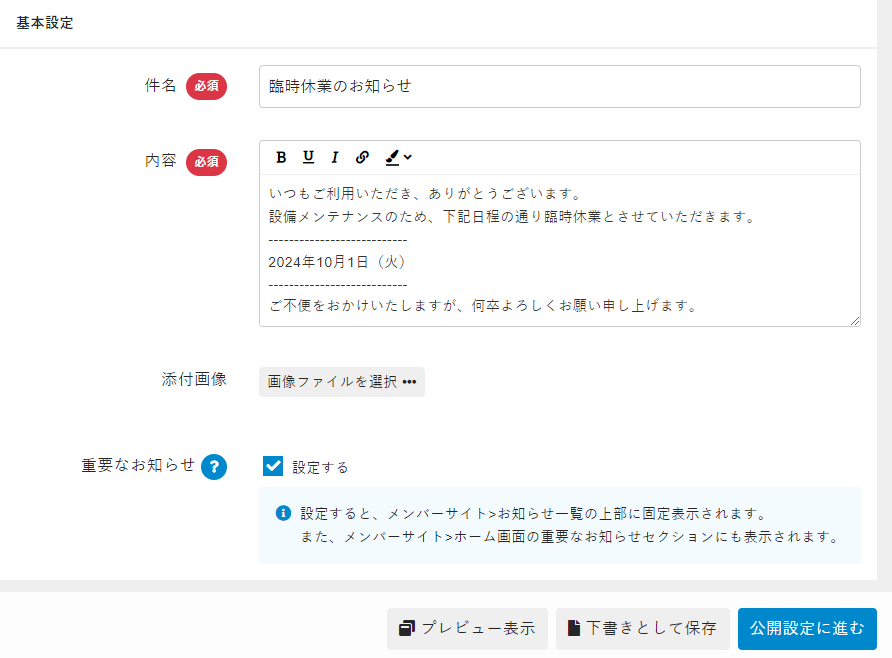Viewport: 892px width, 658px height.
Task: Uncheck the 設定する checkbox
Action: (273, 466)
